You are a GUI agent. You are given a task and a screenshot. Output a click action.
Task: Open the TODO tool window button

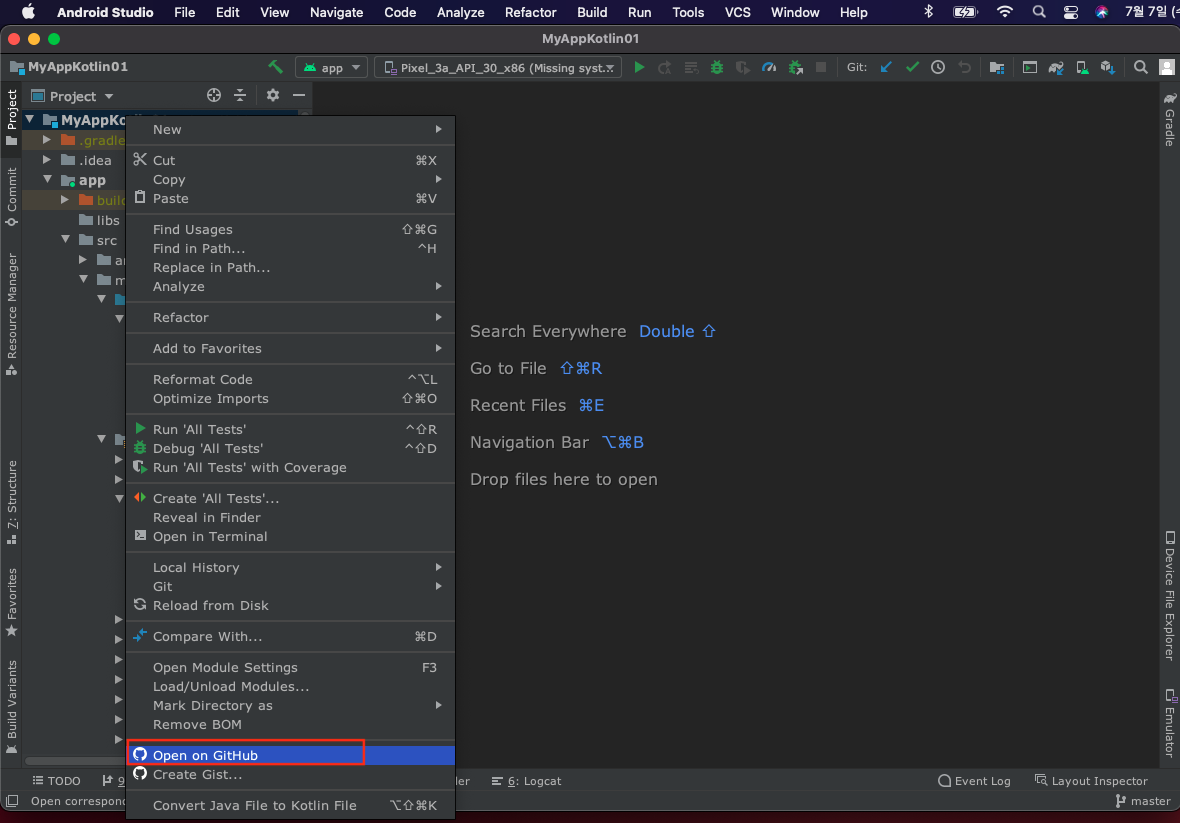point(56,781)
